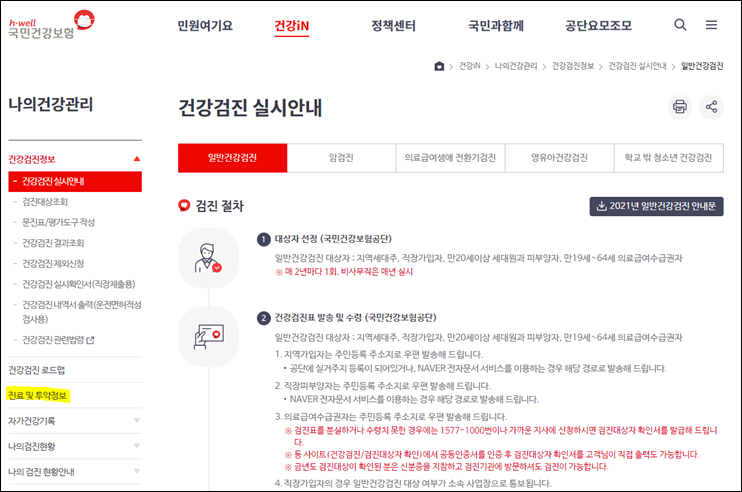Open 건강검진 내역서 출력(운전면허적성검사용) link
742x492 pixels.
click(x=81, y=312)
